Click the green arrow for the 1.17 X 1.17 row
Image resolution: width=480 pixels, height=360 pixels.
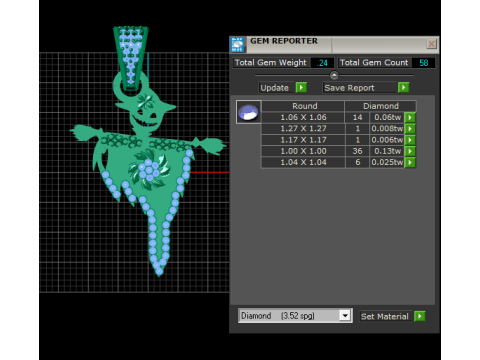[410, 140]
